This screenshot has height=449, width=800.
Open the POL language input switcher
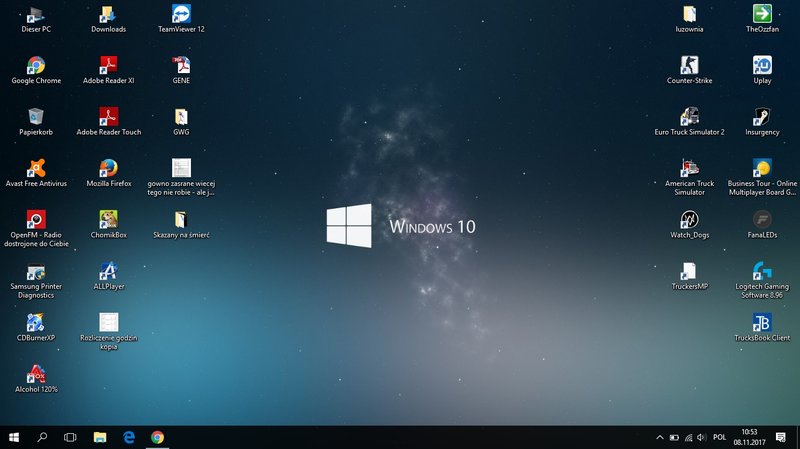(718, 437)
